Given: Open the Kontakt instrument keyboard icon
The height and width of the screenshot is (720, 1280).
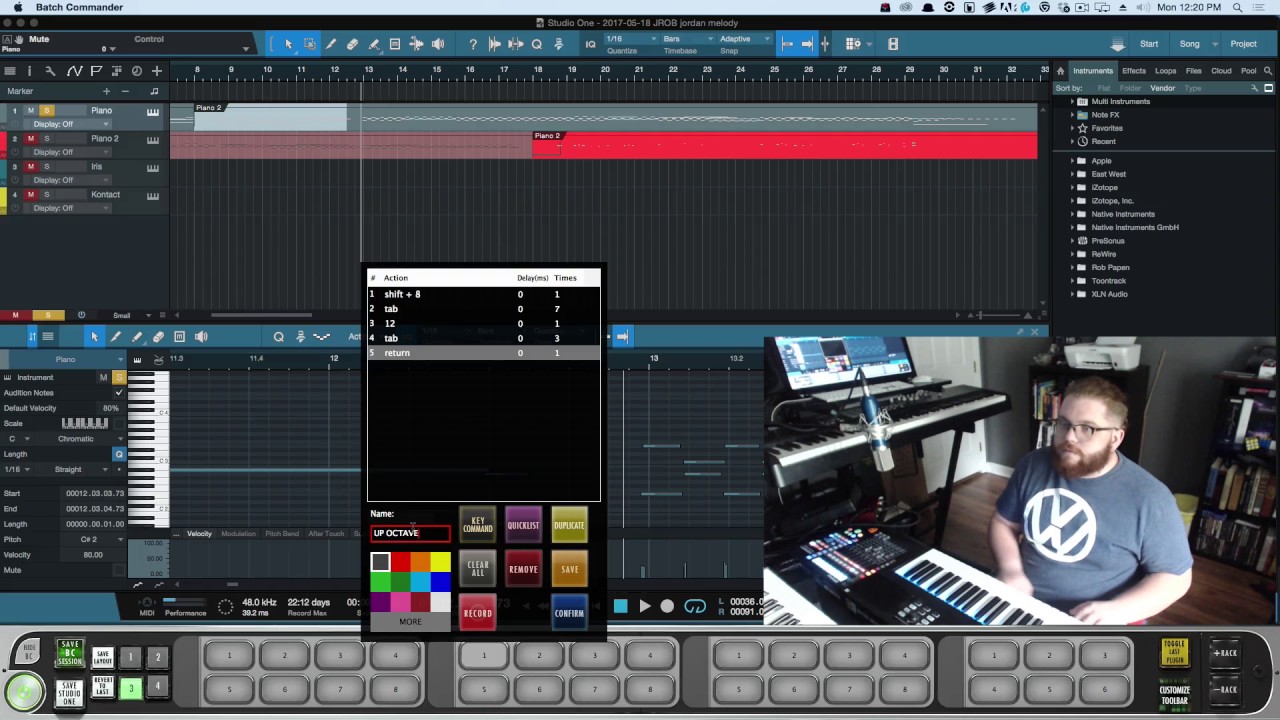Looking at the screenshot, I should 153,196.
